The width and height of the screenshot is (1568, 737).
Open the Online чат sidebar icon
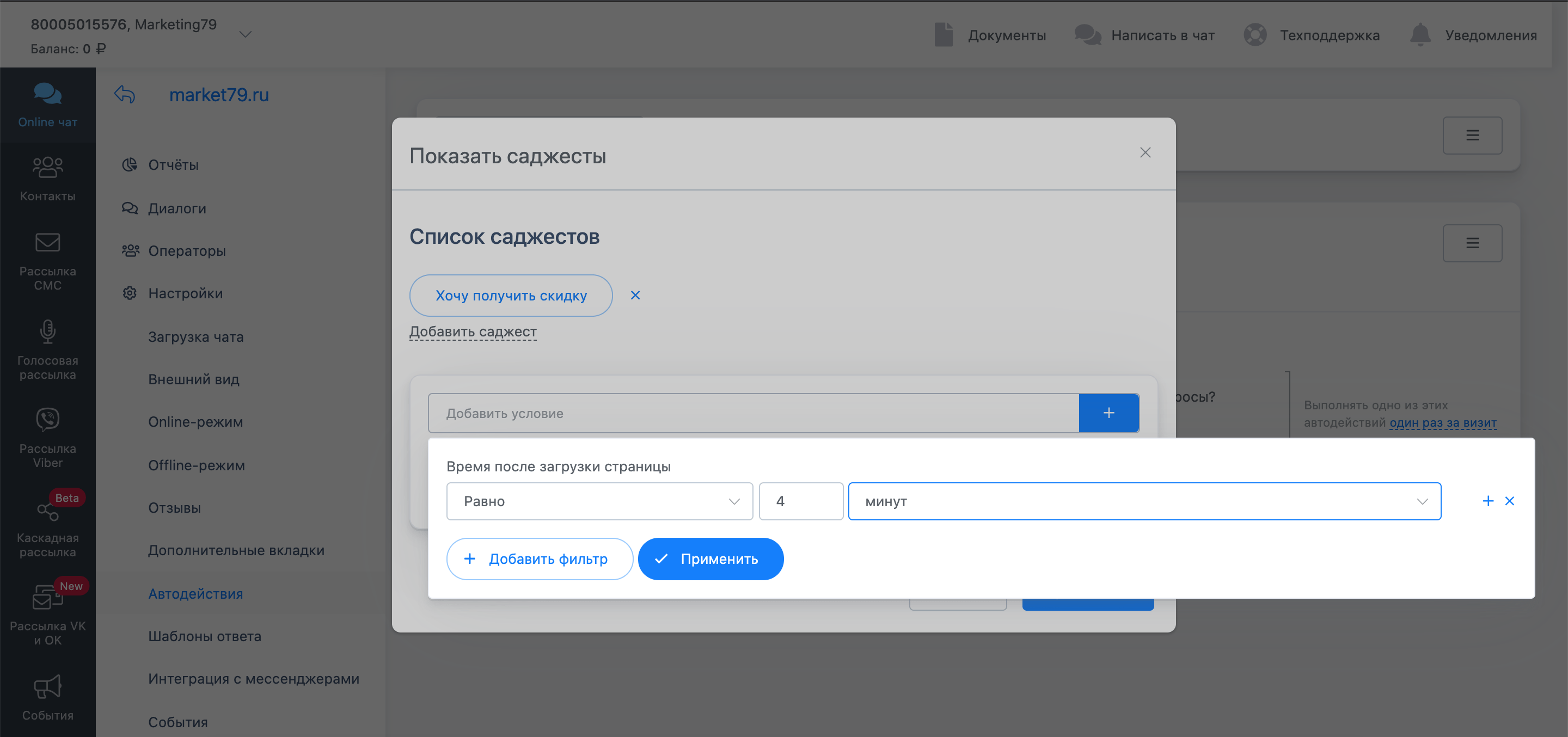[x=47, y=94]
